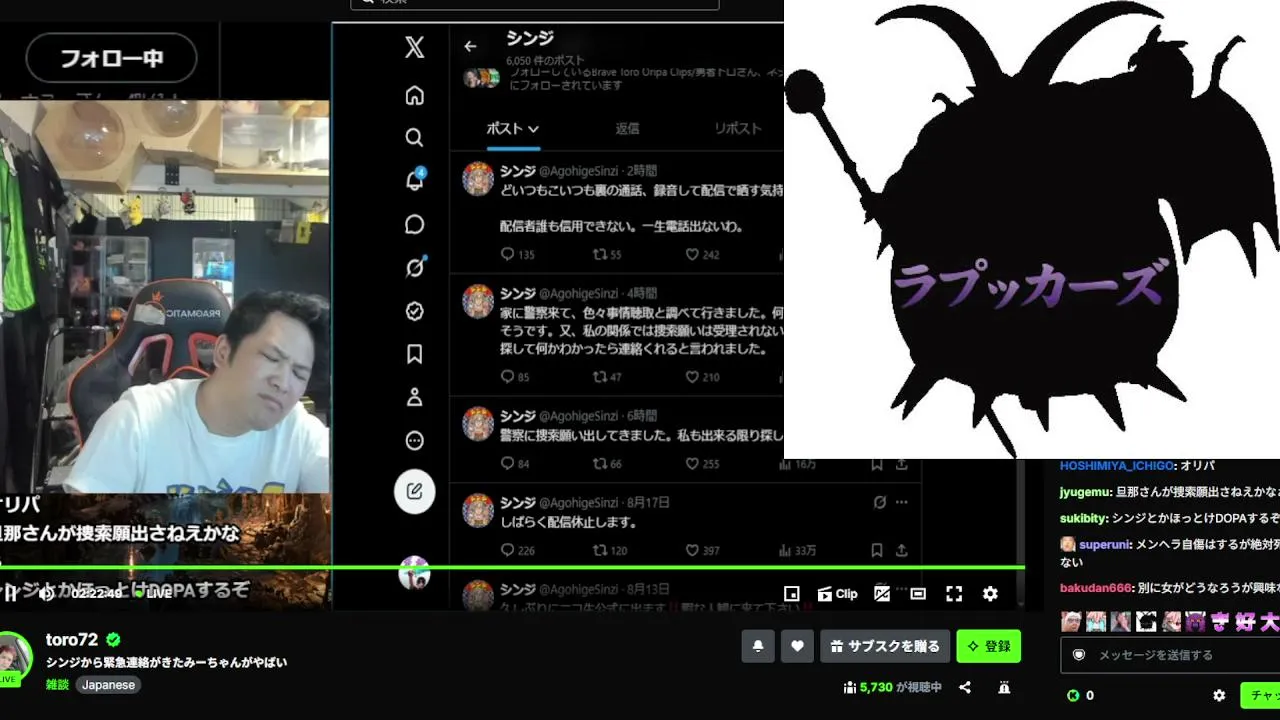Screen dimensions: 1280x720
Task: Reply to the post with 135 replies
Action: [517, 254]
